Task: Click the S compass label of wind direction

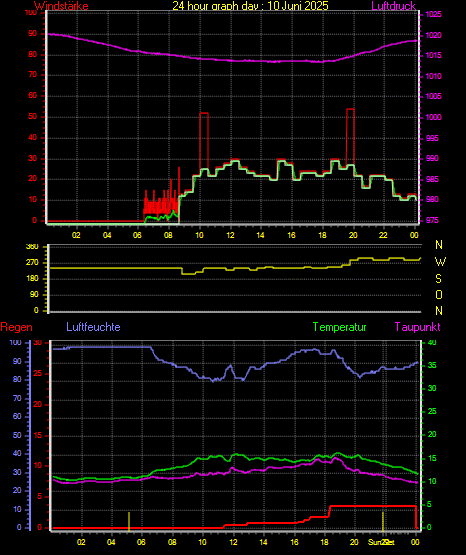Action: [x=438, y=279]
